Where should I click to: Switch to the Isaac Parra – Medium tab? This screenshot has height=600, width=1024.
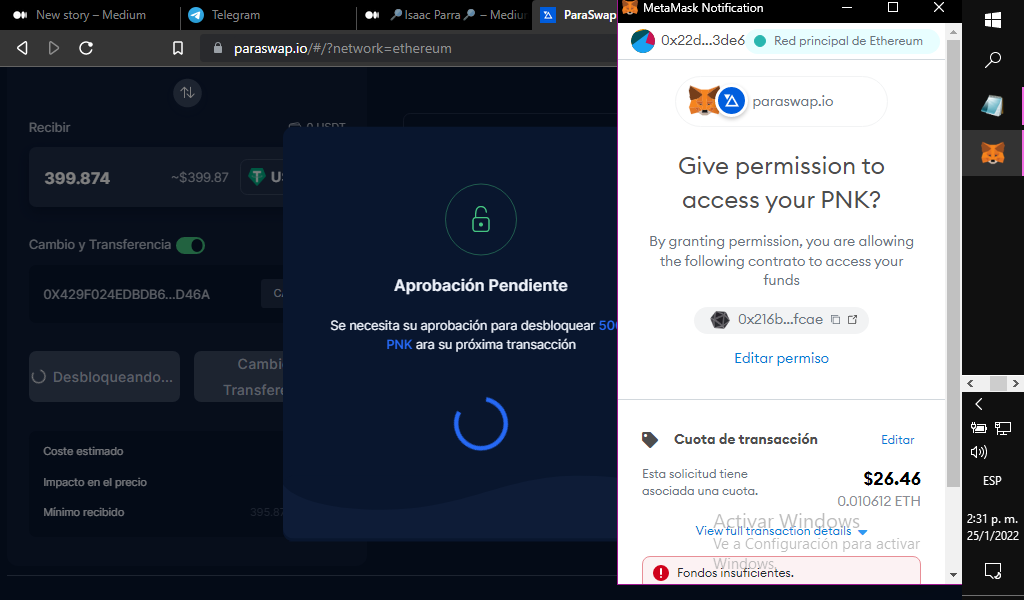click(x=445, y=14)
